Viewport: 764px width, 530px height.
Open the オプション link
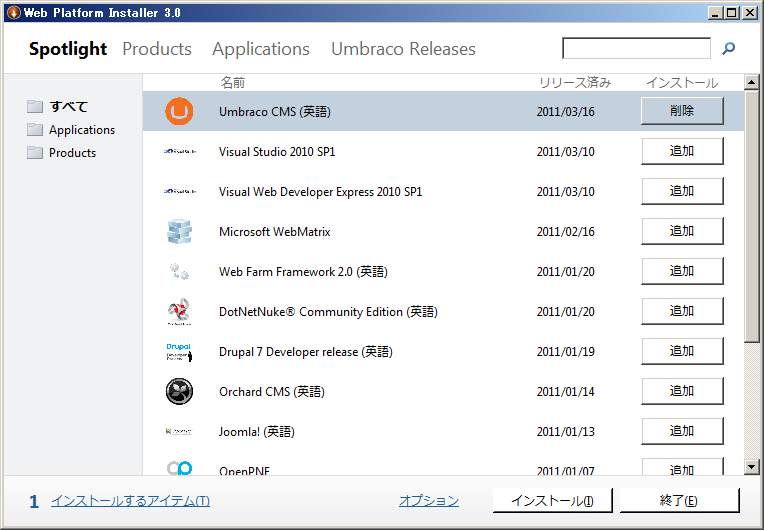pos(429,501)
